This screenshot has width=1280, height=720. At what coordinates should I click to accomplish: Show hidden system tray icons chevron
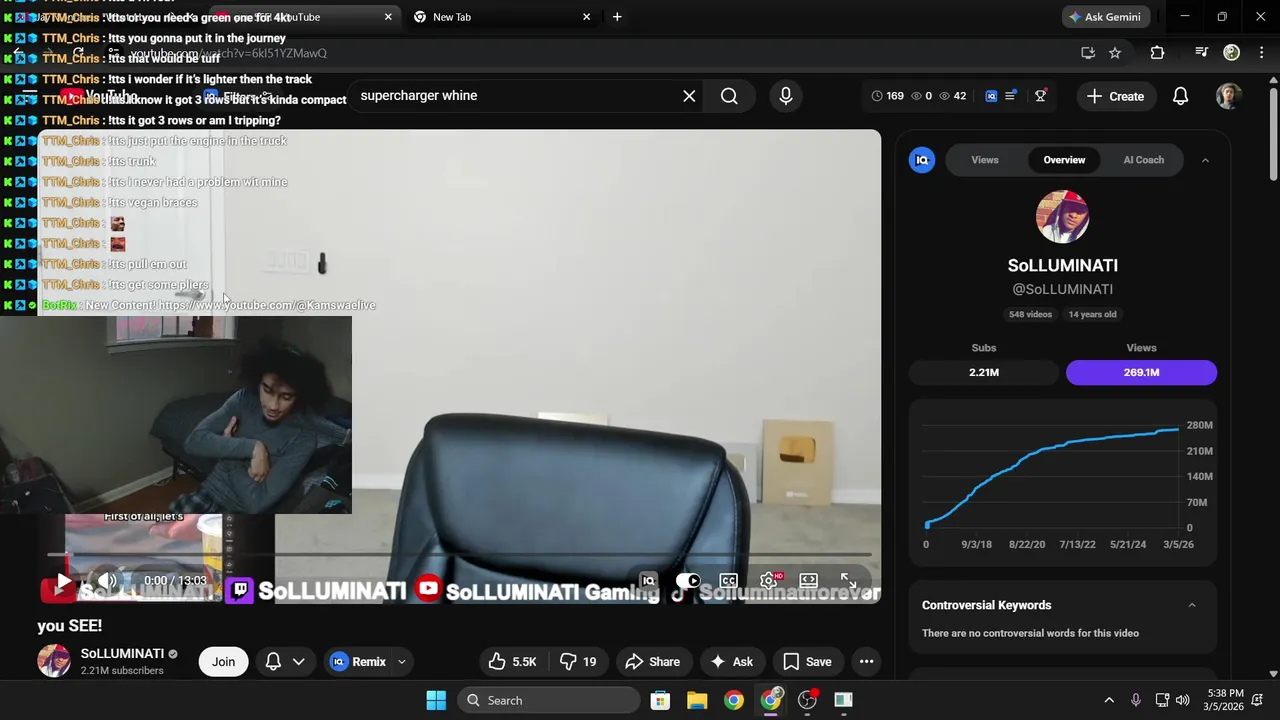pos(1108,700)
